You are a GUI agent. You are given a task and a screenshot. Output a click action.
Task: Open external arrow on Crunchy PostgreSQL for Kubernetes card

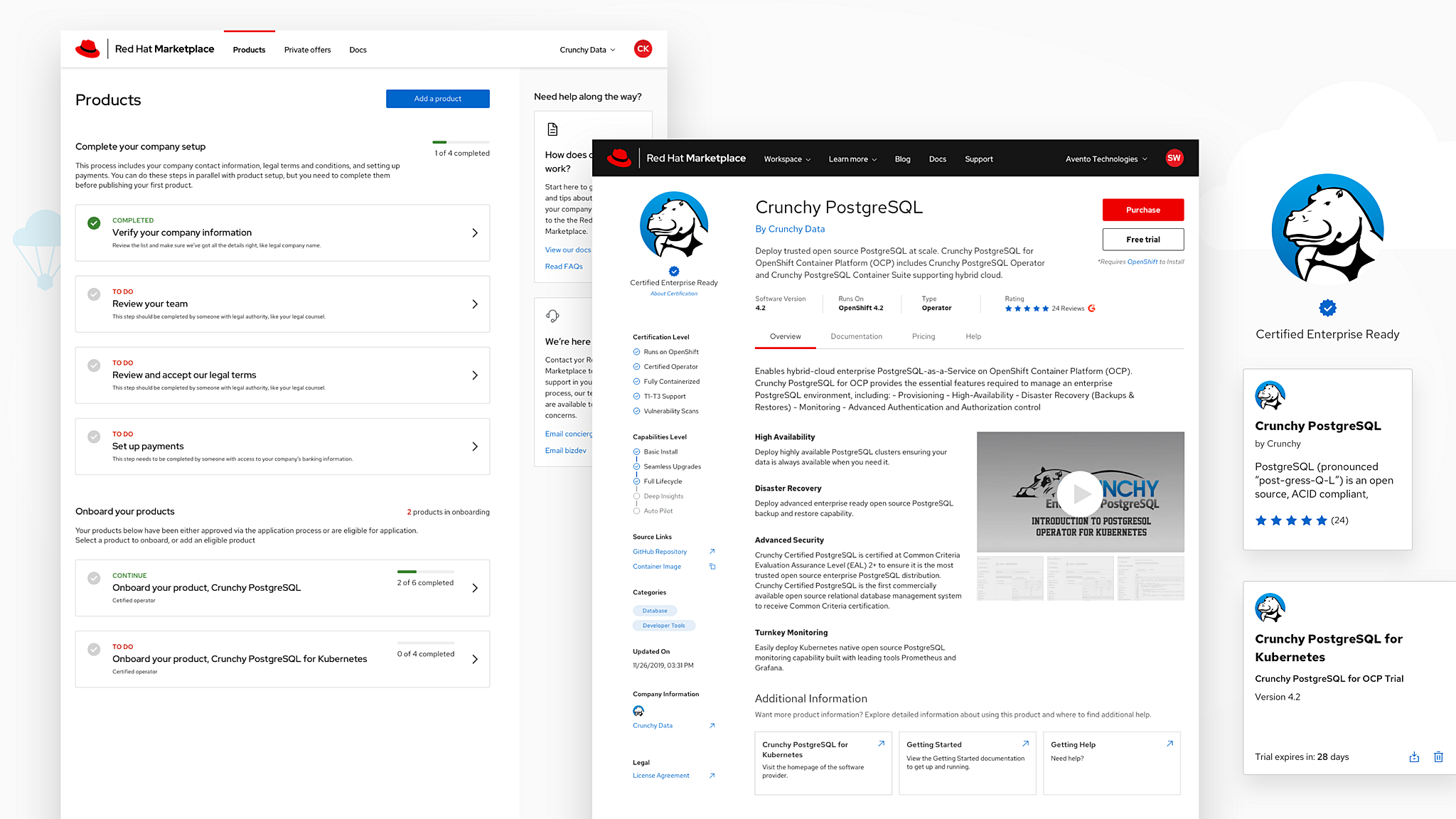[881, 744]
